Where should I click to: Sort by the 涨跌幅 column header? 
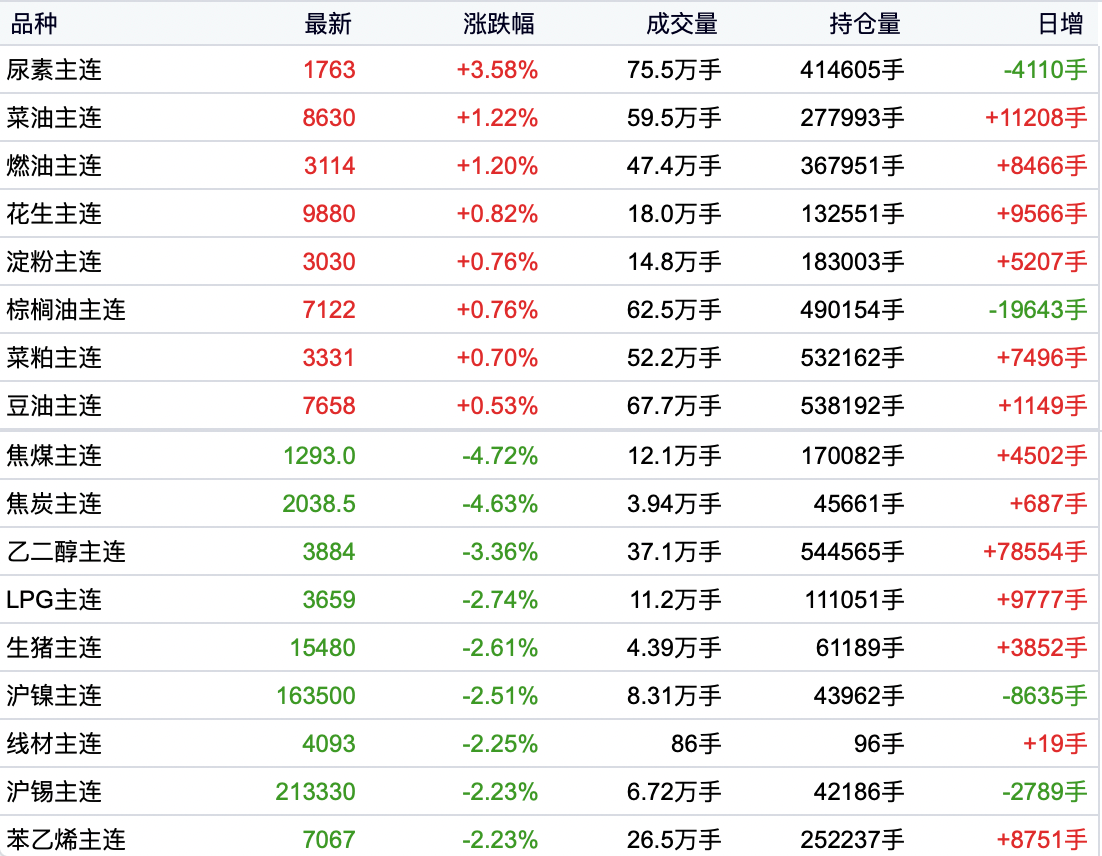(500, 24)
